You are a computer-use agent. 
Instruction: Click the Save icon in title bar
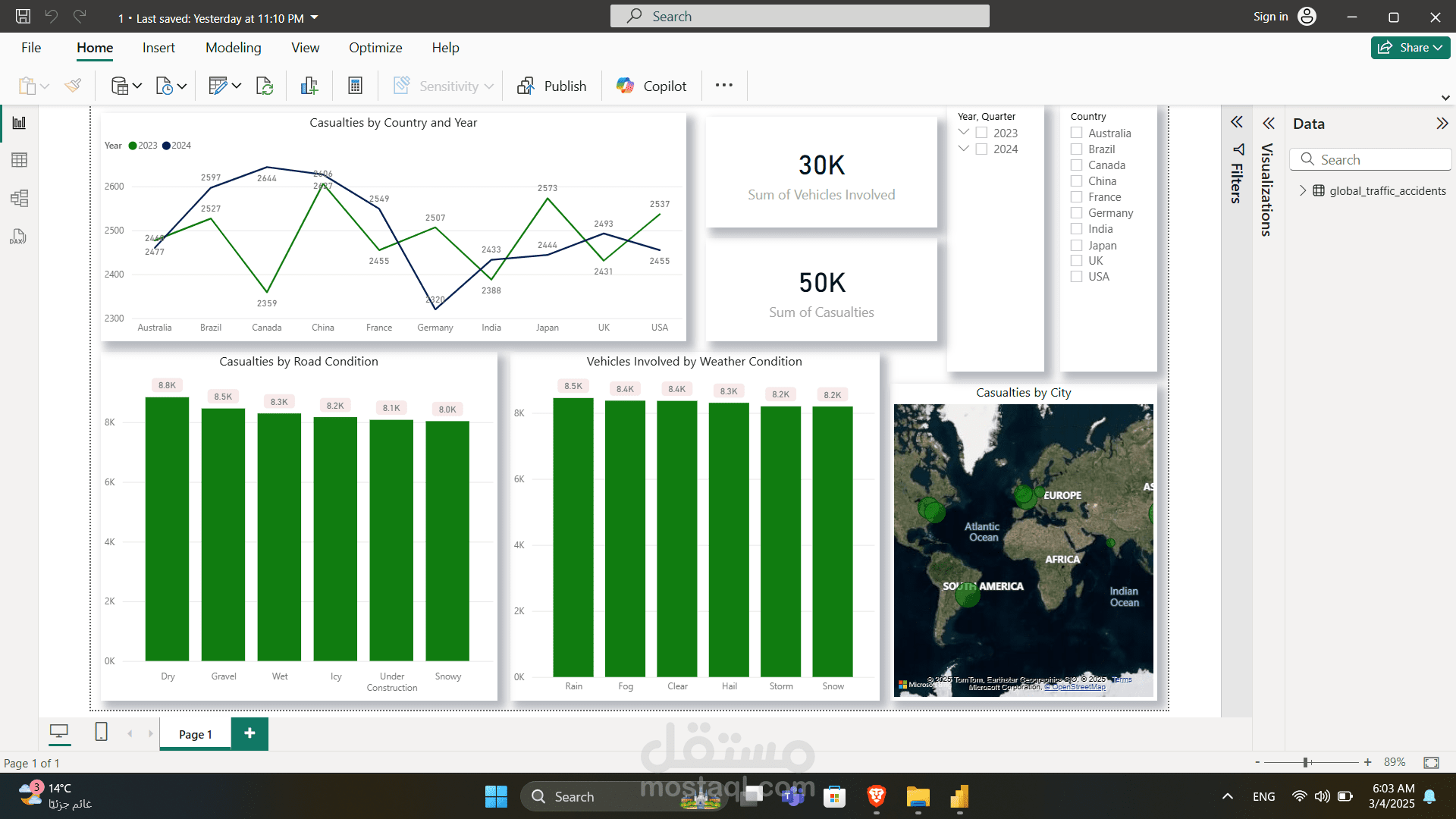coord(23,17)
